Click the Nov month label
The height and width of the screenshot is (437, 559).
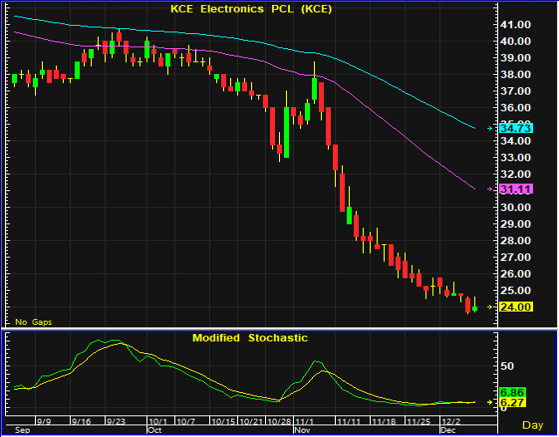point(302,430)
